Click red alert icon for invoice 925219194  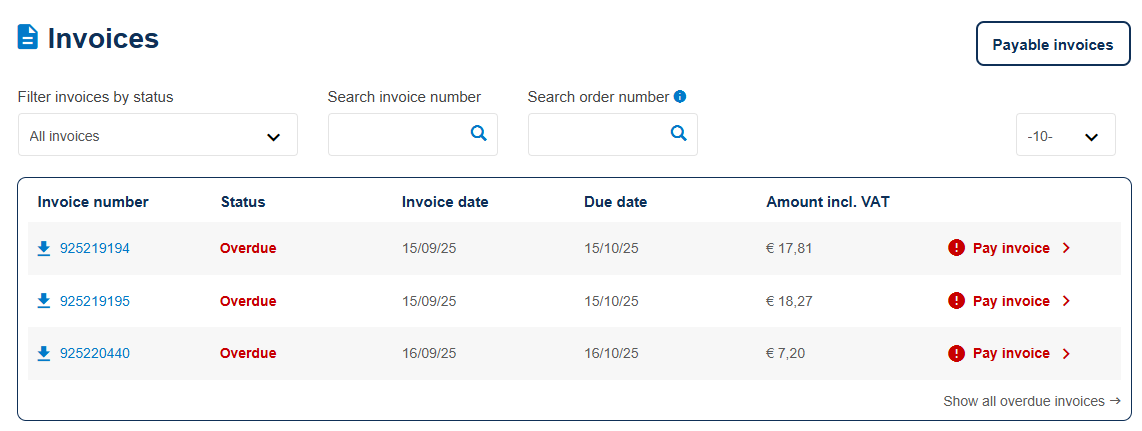(x=956, y=249)
